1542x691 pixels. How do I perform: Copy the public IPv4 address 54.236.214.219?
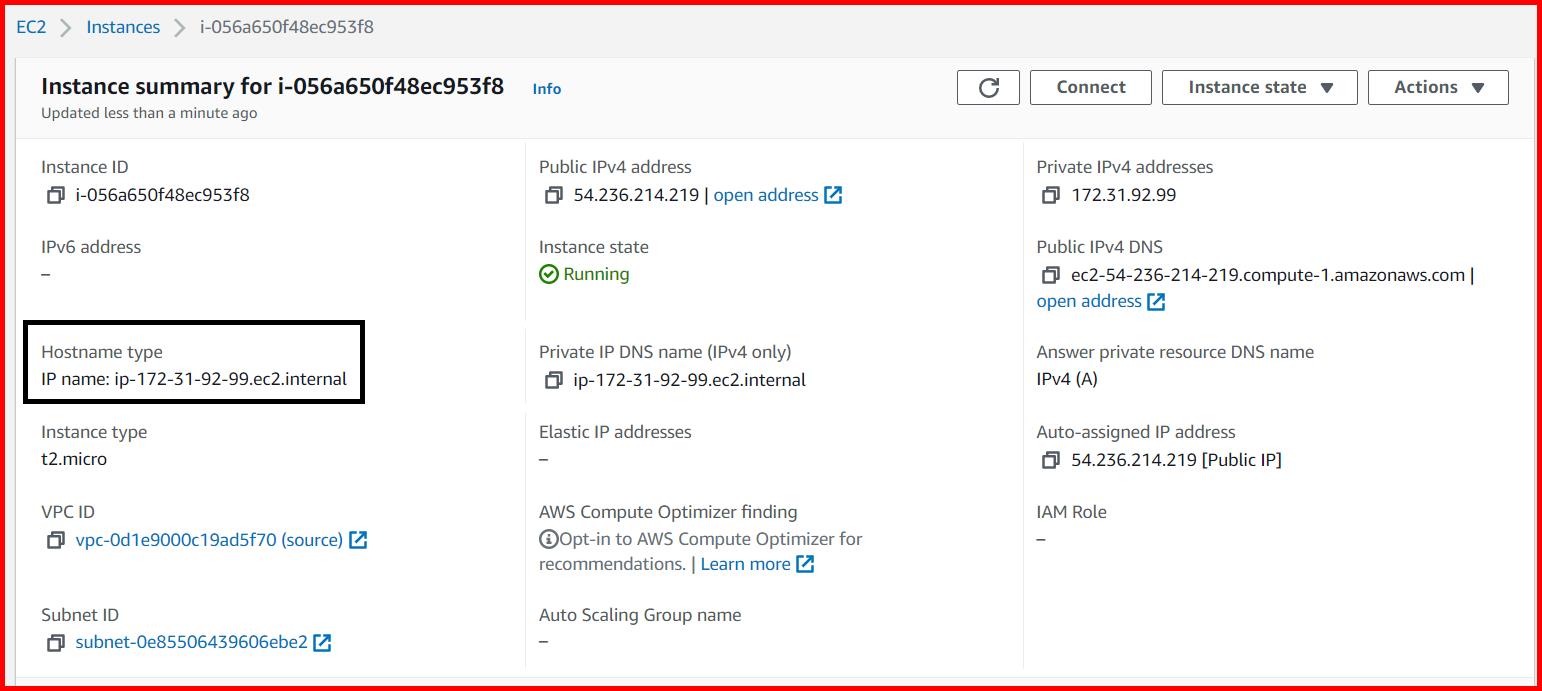555,195
